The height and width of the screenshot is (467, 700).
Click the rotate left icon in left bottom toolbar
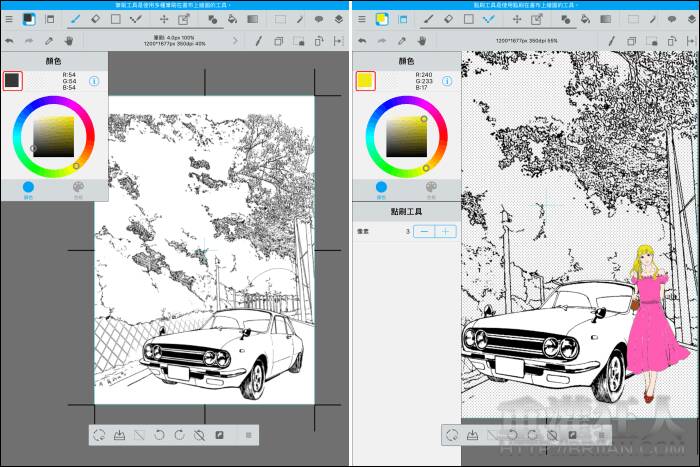159,435
